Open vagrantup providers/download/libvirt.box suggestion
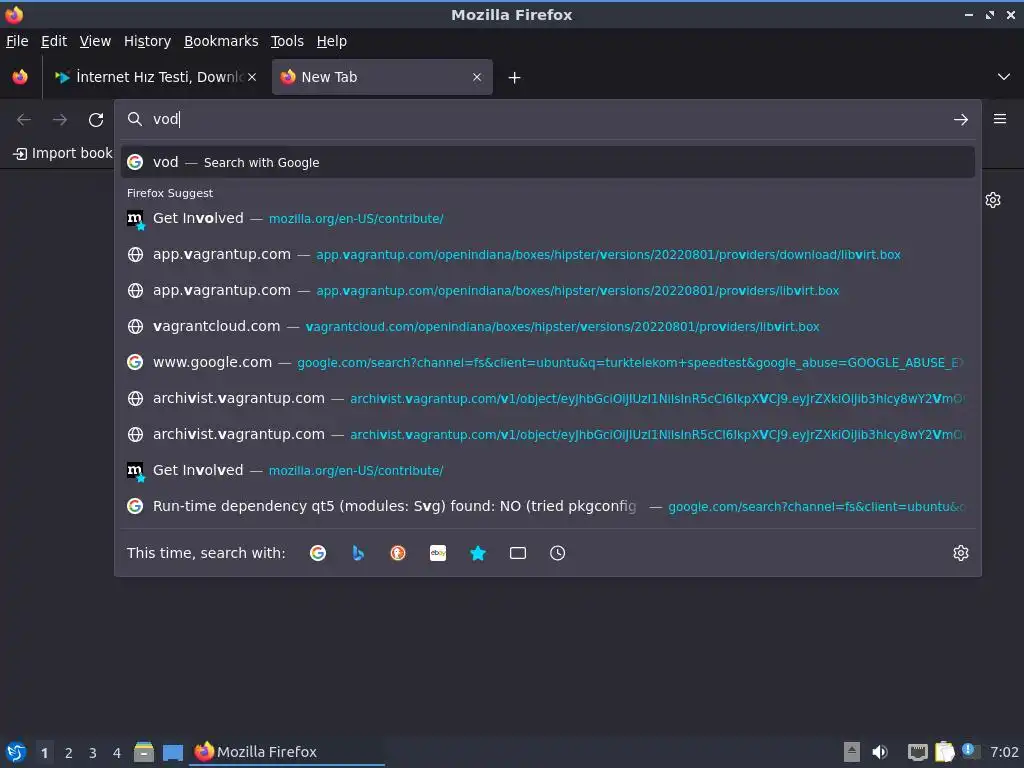 pos(547,255)
